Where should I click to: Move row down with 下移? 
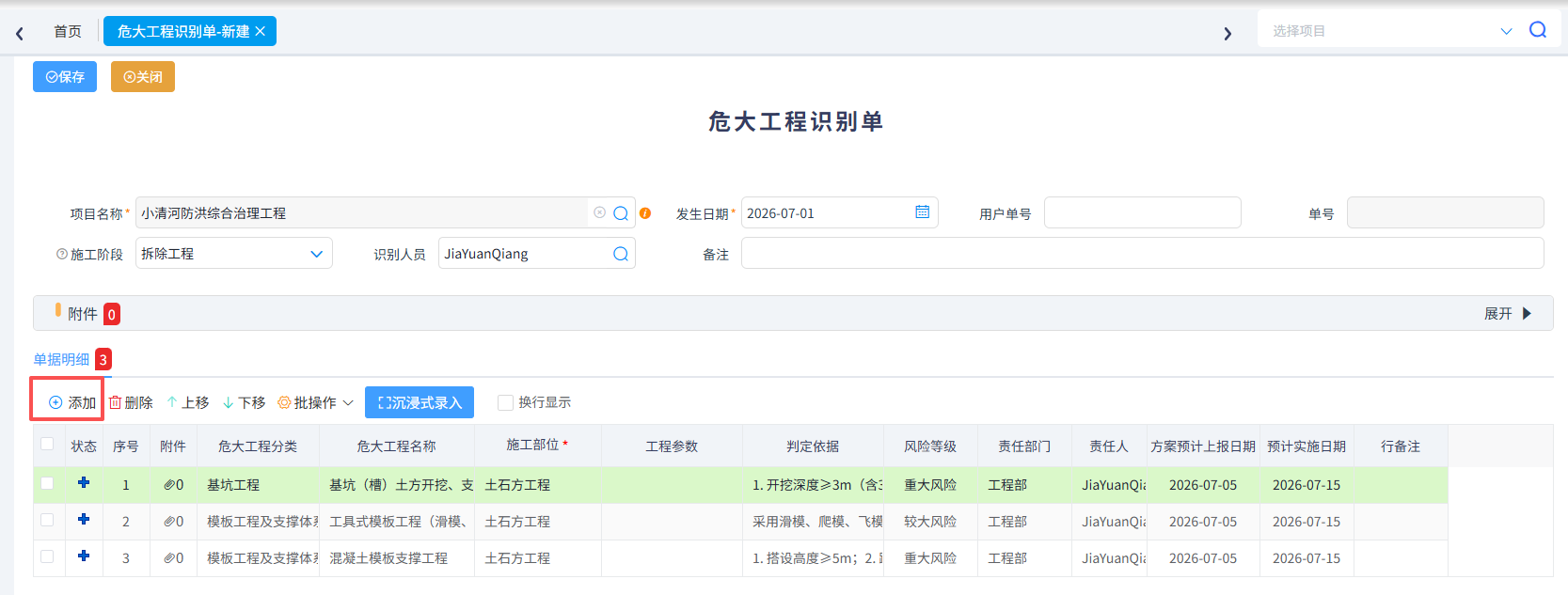coord(245,402)
